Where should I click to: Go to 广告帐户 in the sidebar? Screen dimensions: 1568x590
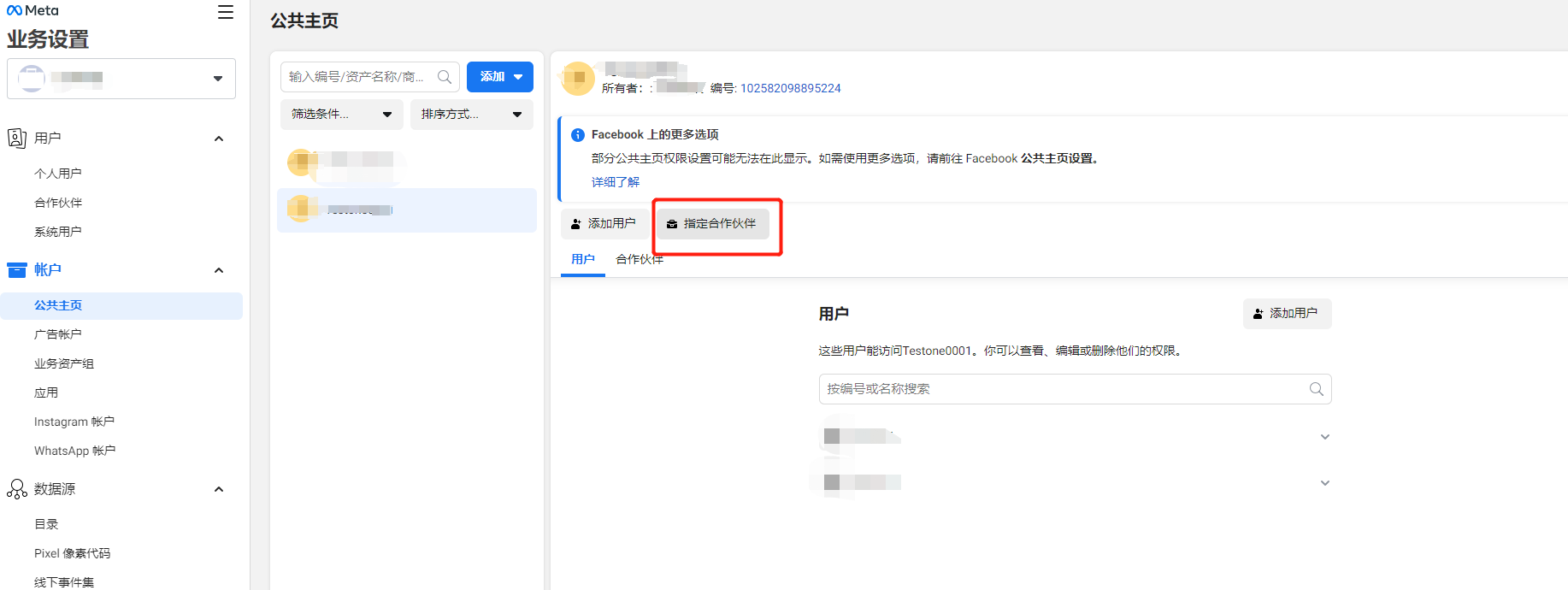(58, 334)
